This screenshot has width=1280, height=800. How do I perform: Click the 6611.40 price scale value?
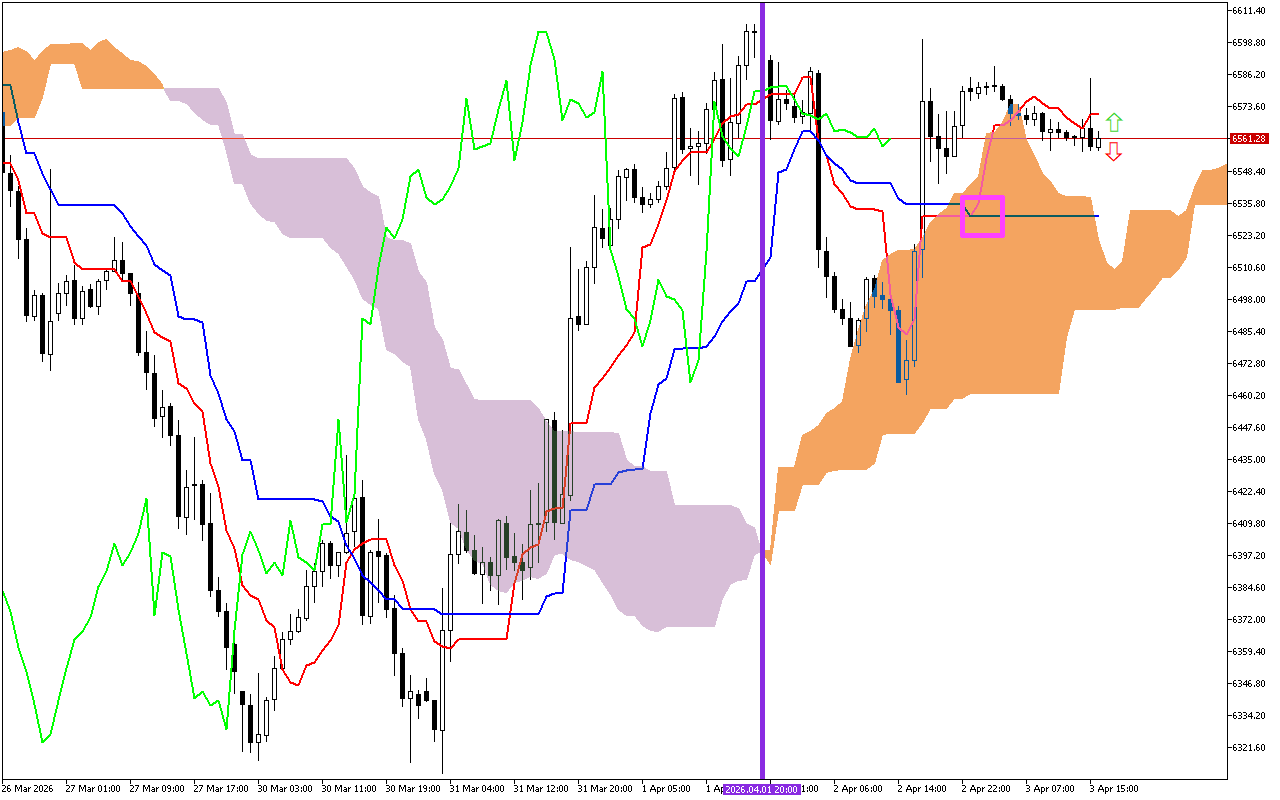1247,12
